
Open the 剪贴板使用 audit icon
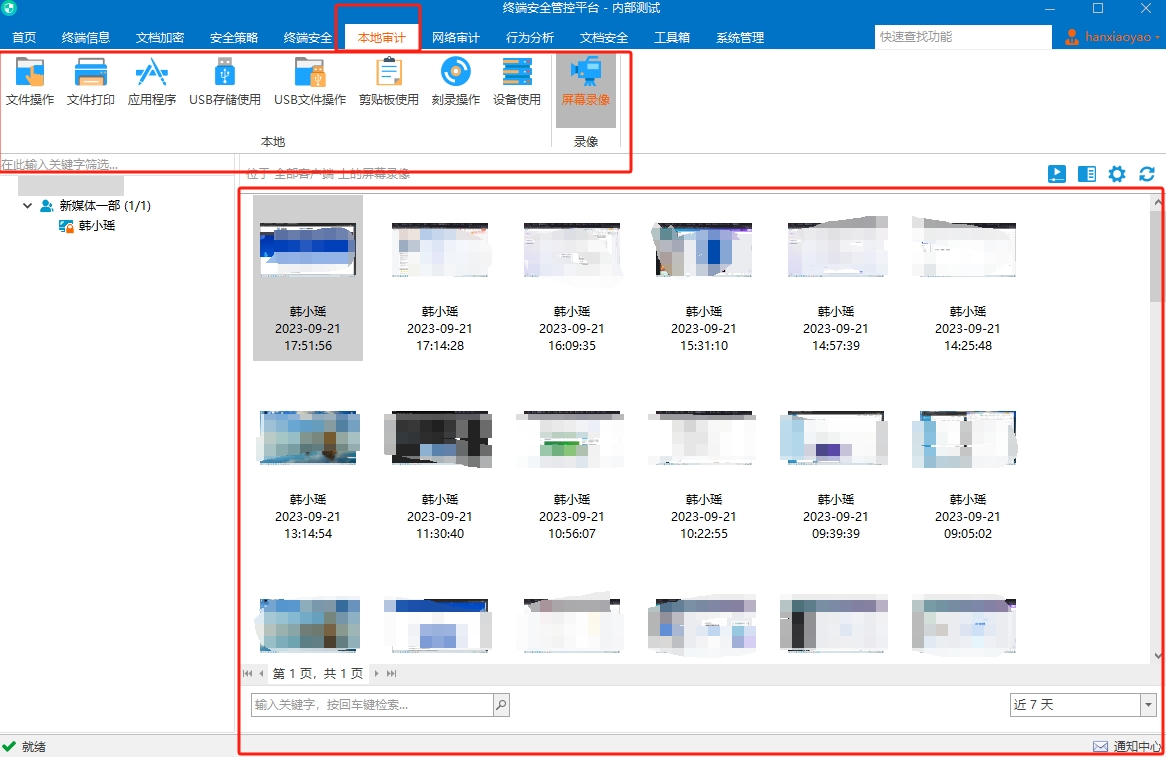(389, 82)
